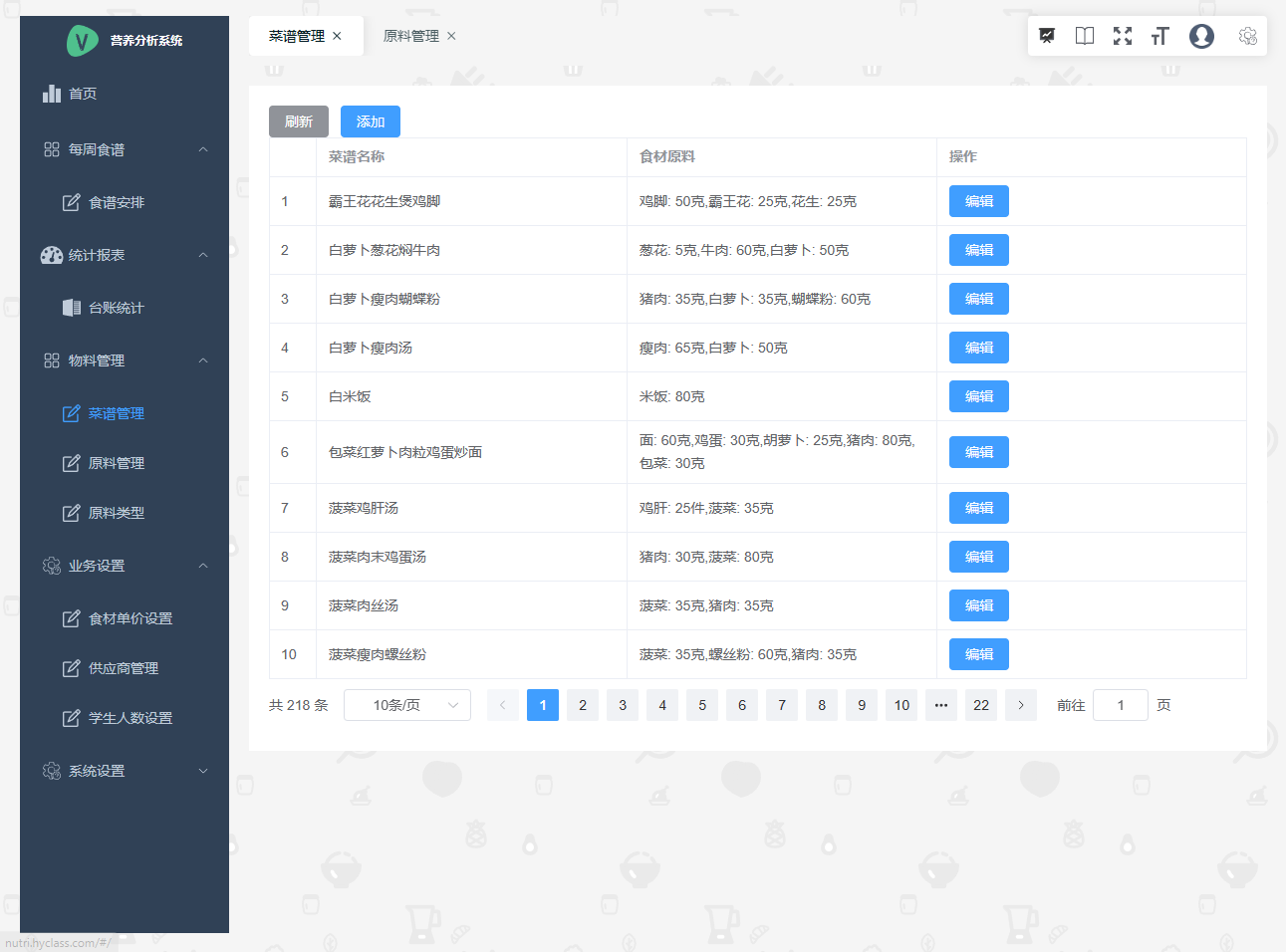
Task: Close the 原料管理 tab
Action: (x=451, y=36)
